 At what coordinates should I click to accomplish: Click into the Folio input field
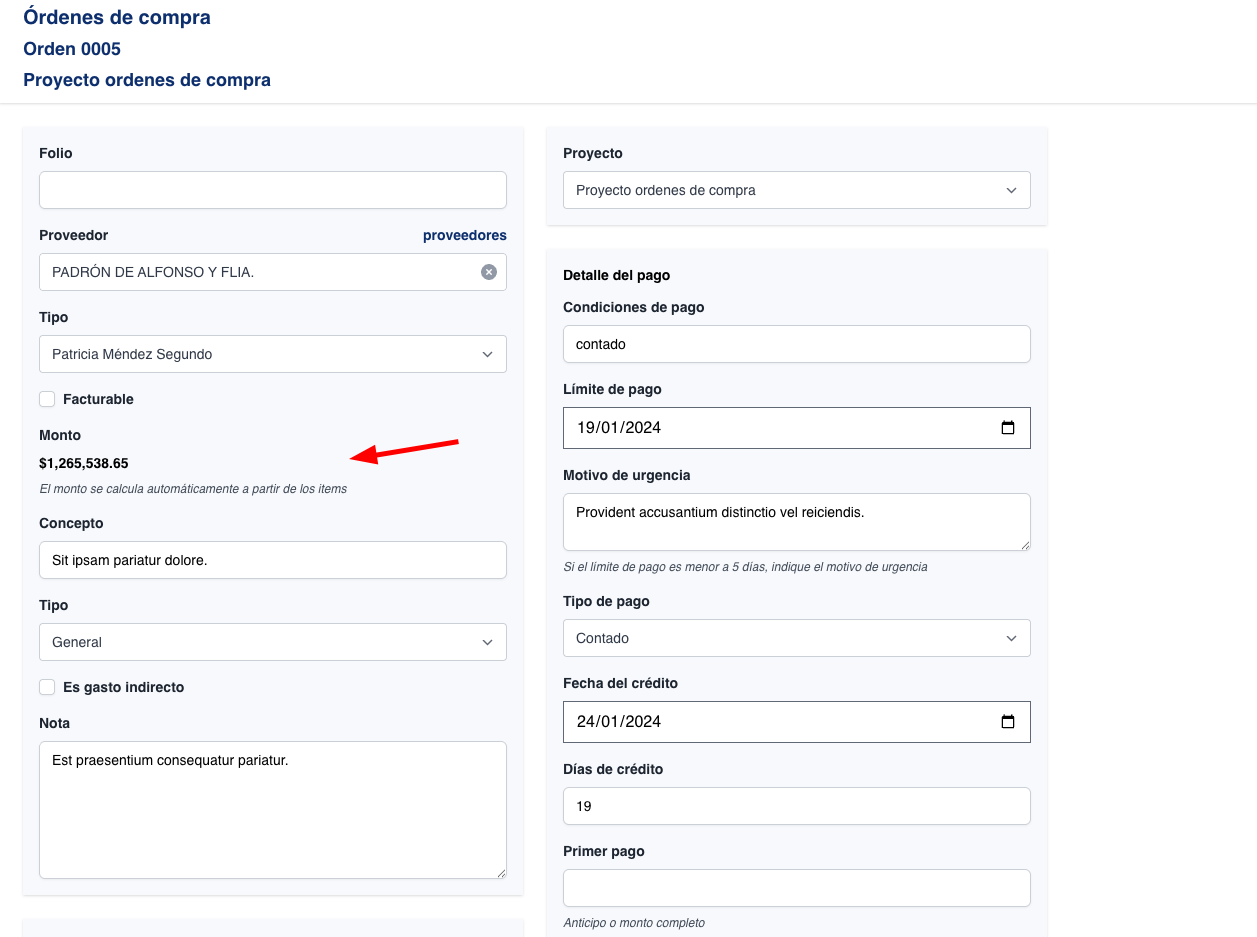click(272, 190)
